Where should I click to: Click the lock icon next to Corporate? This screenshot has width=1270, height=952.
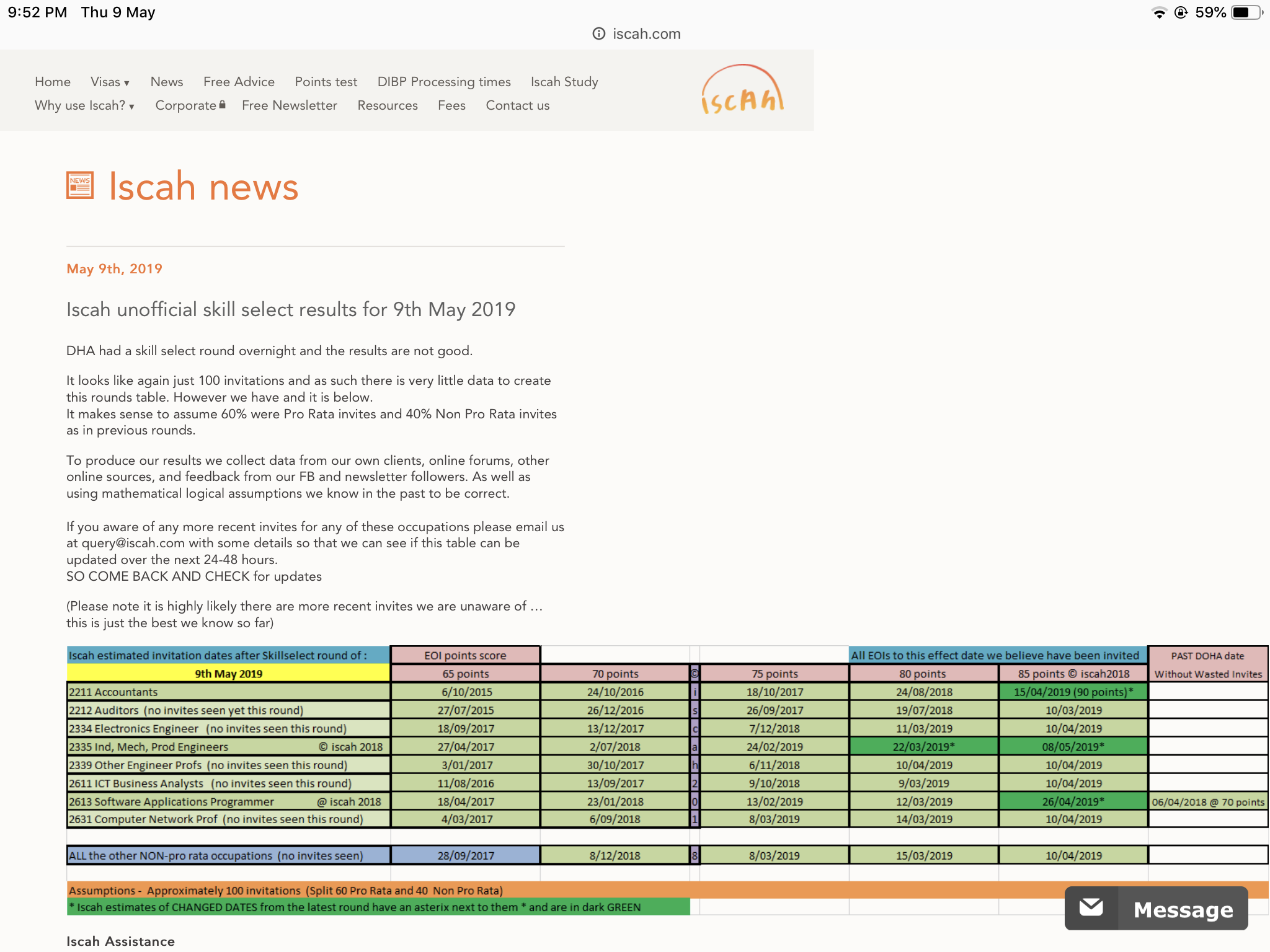click(223, 105)
